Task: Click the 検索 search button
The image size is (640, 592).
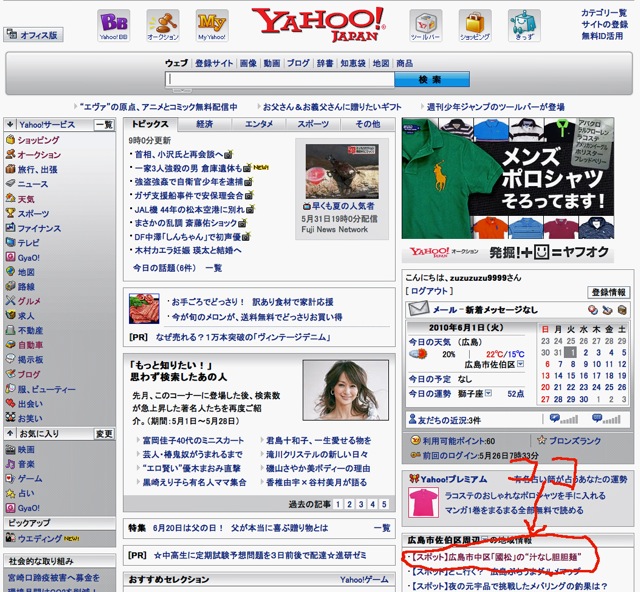Action: pyautogui.click(x=432, y=79)
